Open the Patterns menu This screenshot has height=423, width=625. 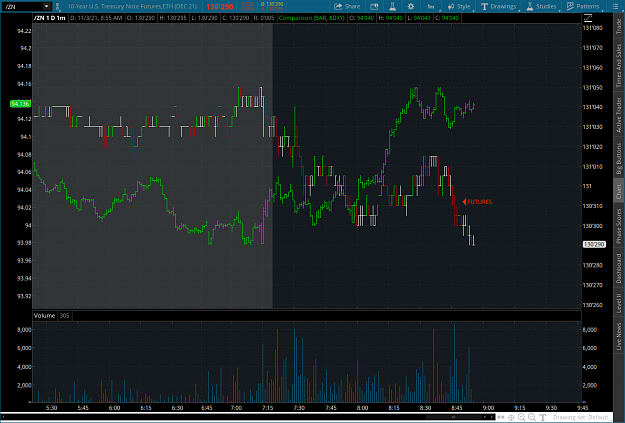point(584,6)
